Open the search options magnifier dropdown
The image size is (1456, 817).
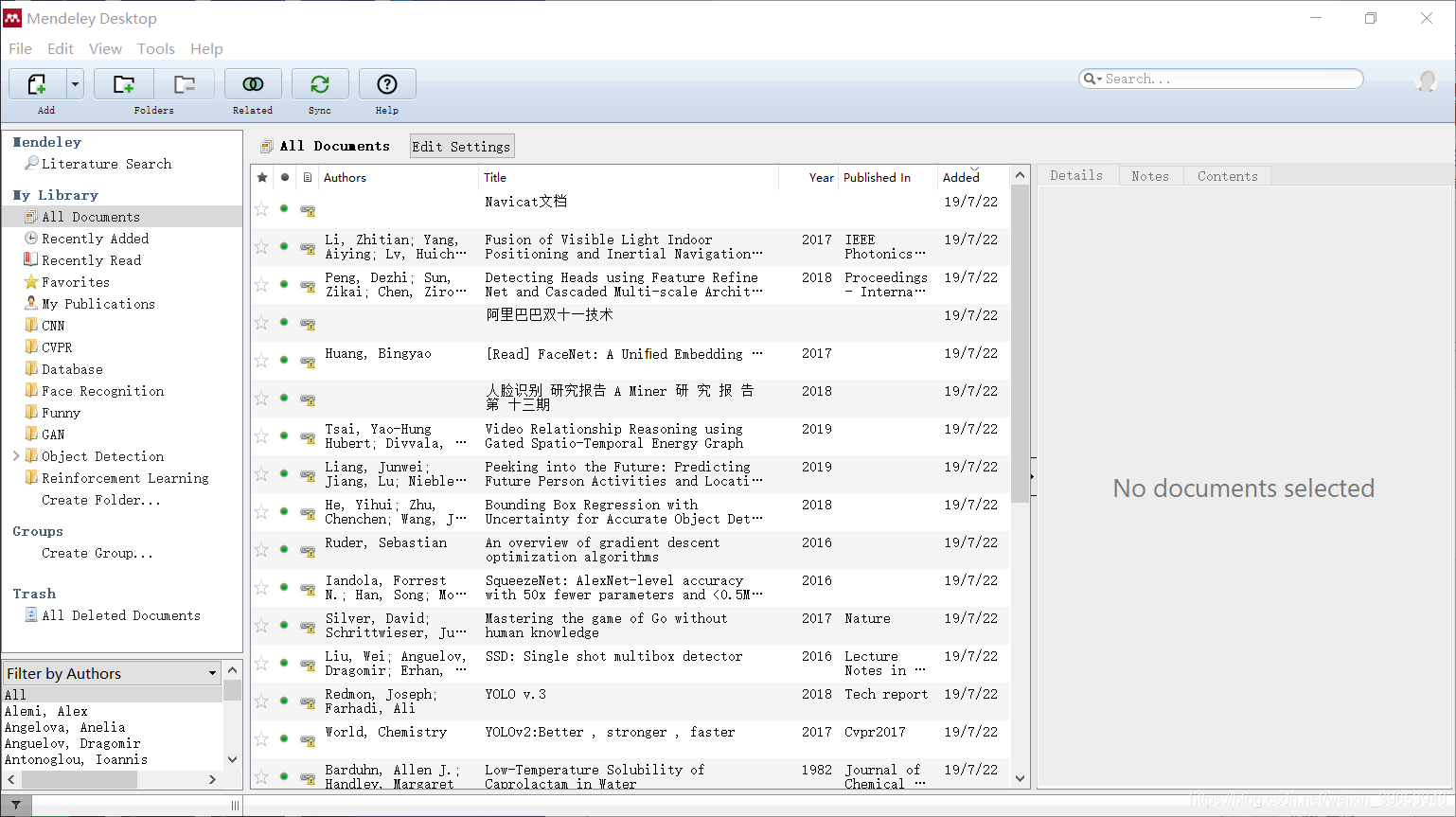coord(1093,79)
